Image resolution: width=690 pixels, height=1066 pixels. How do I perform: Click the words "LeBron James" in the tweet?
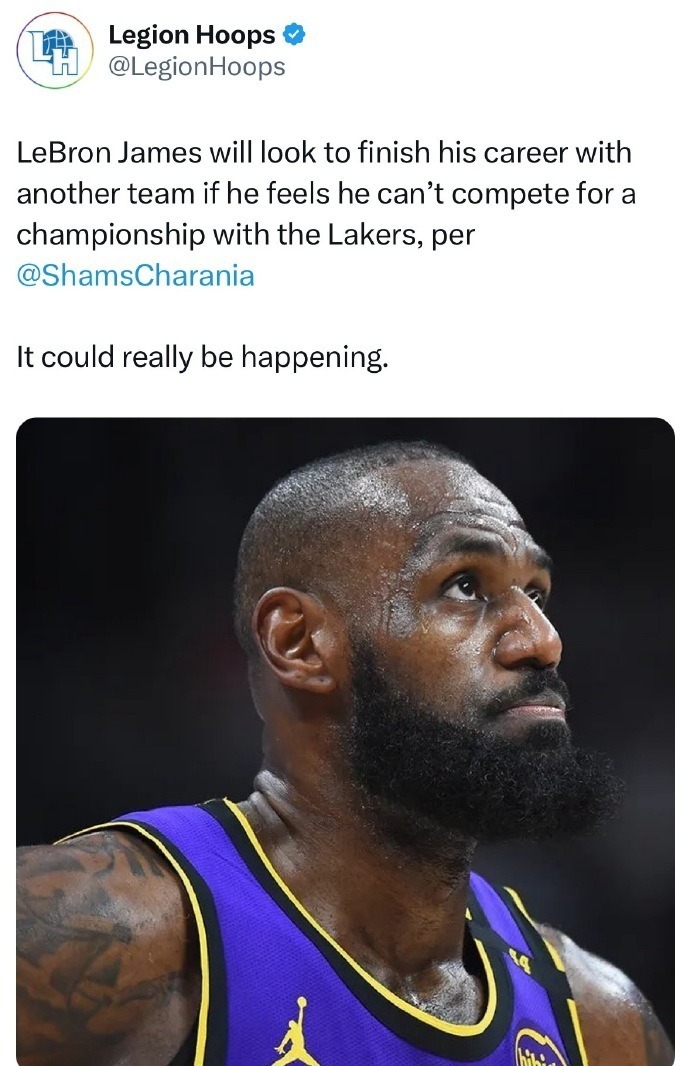(x=109, y=152)
